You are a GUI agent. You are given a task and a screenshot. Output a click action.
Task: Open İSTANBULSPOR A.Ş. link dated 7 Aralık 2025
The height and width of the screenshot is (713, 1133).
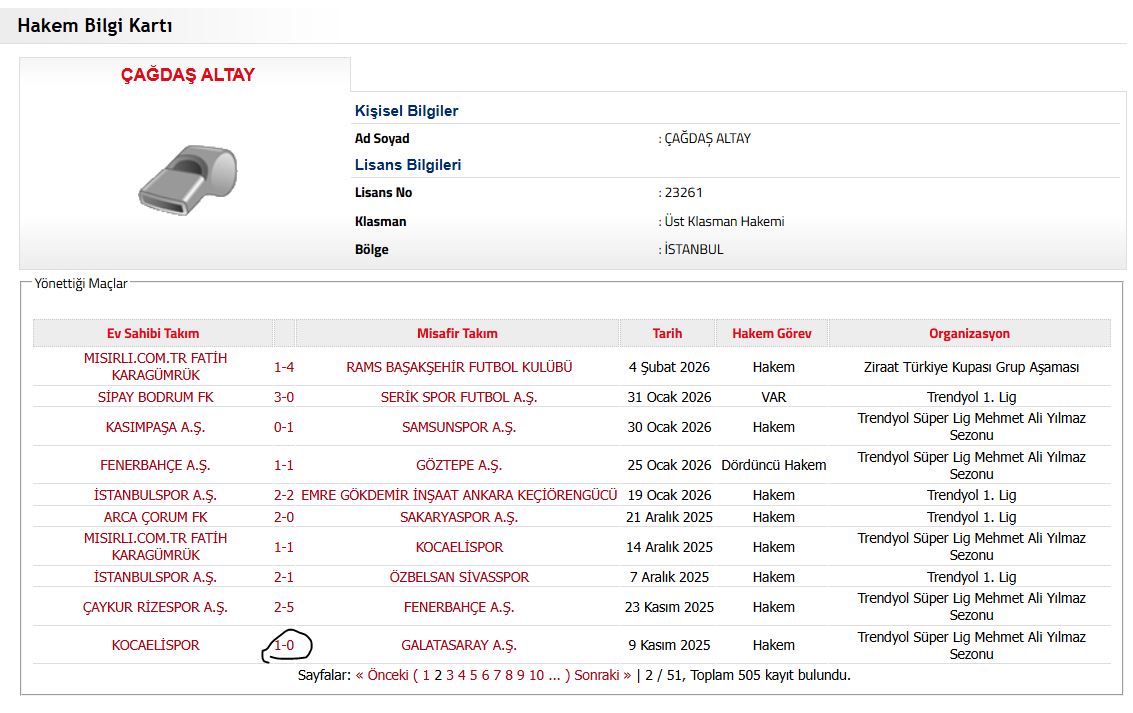155,576
